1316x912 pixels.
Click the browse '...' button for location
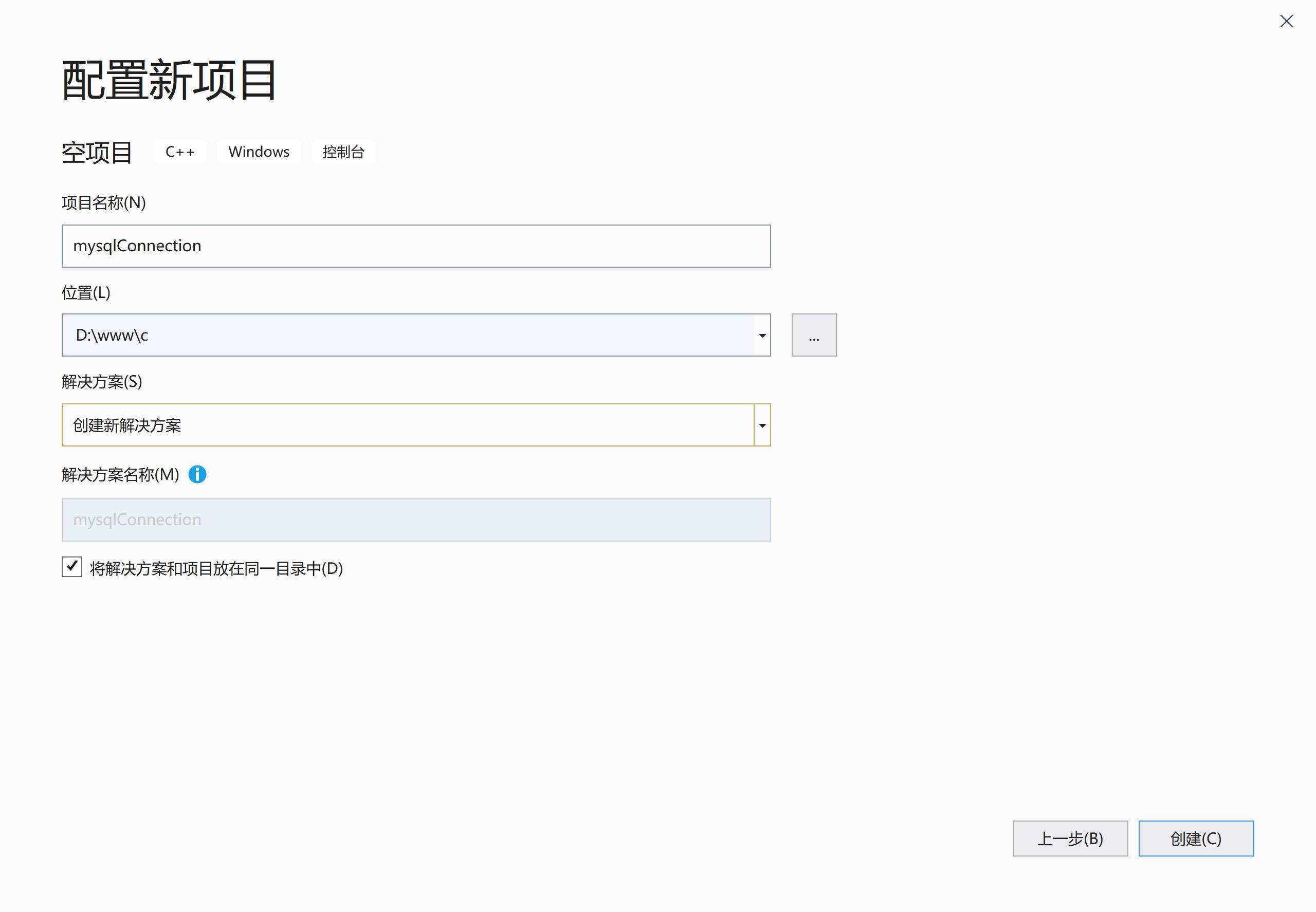813,335
